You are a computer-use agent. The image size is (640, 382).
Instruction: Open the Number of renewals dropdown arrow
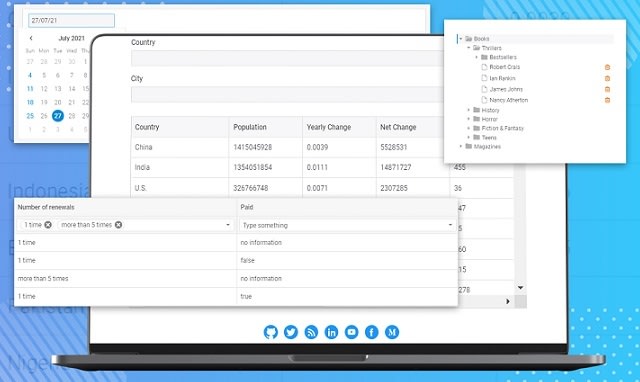[x=228, y=225]
